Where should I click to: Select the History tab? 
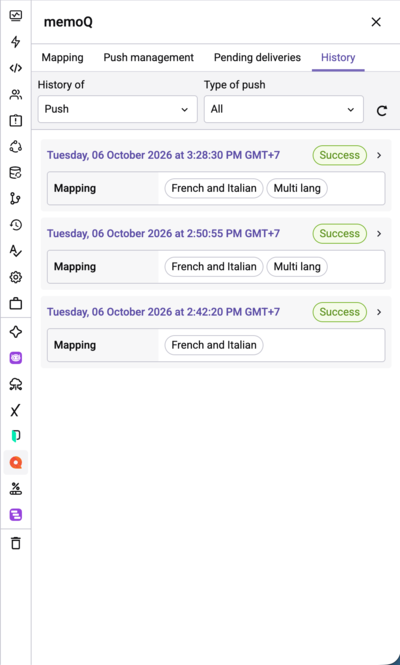(338, 57)
